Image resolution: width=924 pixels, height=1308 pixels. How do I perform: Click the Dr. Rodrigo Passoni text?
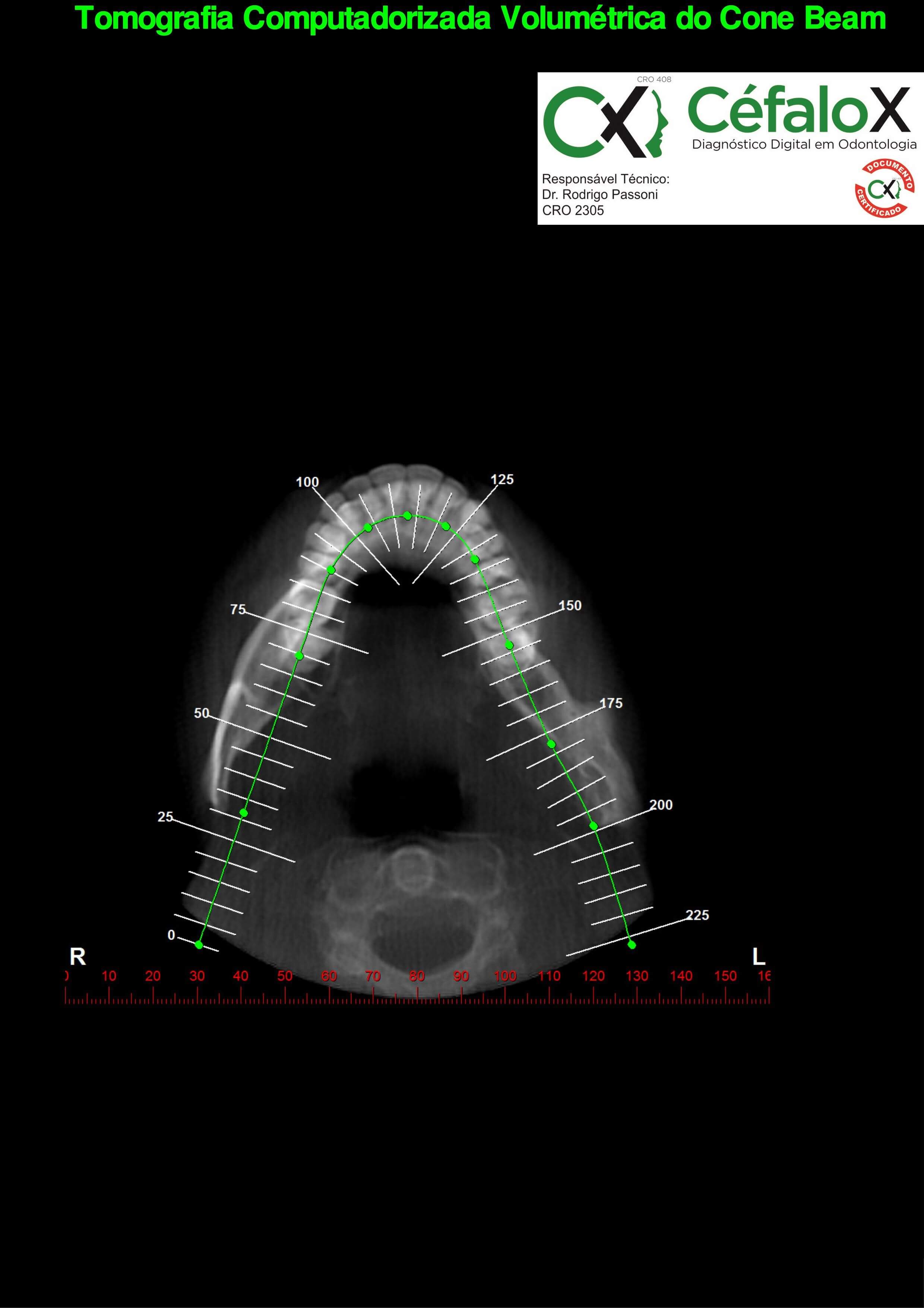click(599, 195)
